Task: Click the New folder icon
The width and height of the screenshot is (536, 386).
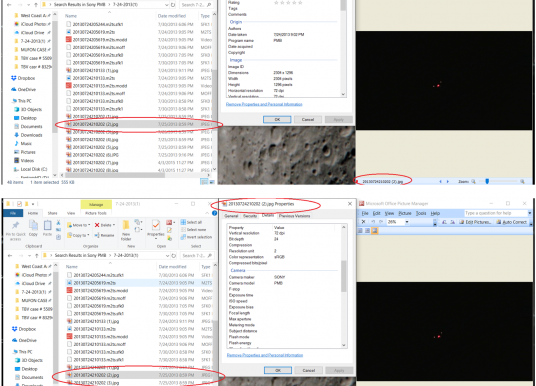Action: (x=126, y=225)
